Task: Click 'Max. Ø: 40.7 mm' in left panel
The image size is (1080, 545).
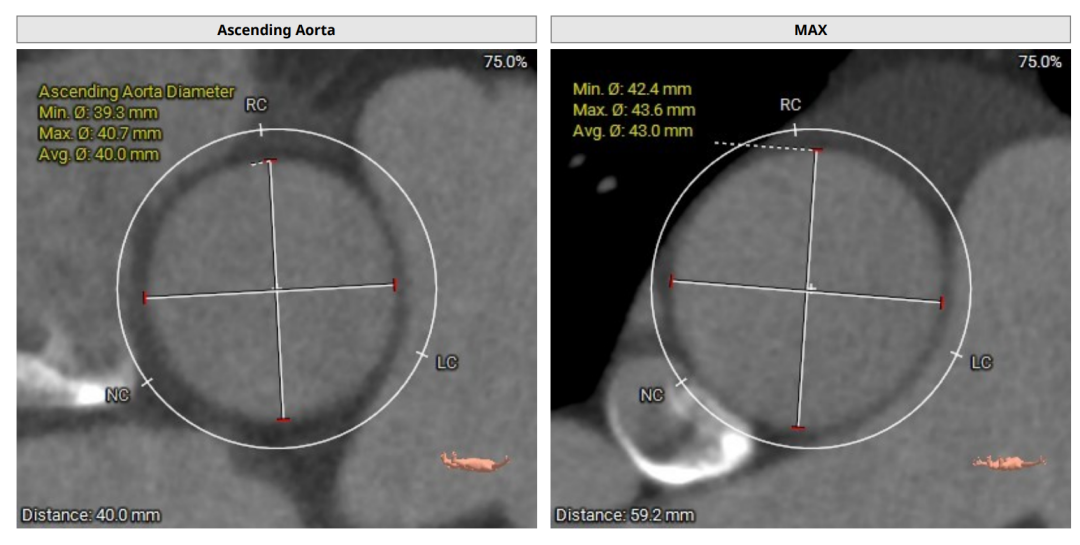Action: pos(100,133)
